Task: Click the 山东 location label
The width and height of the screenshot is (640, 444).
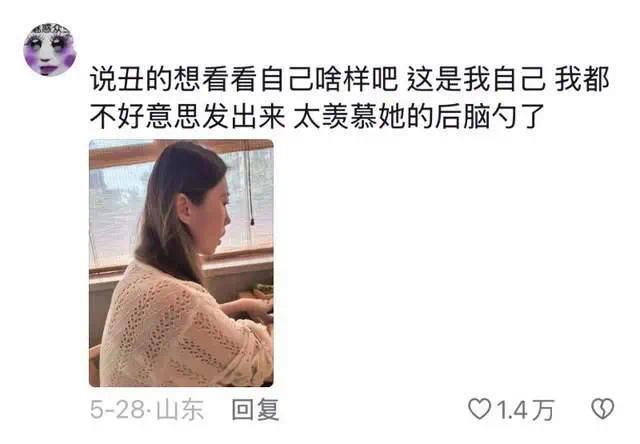Action: 179,410
